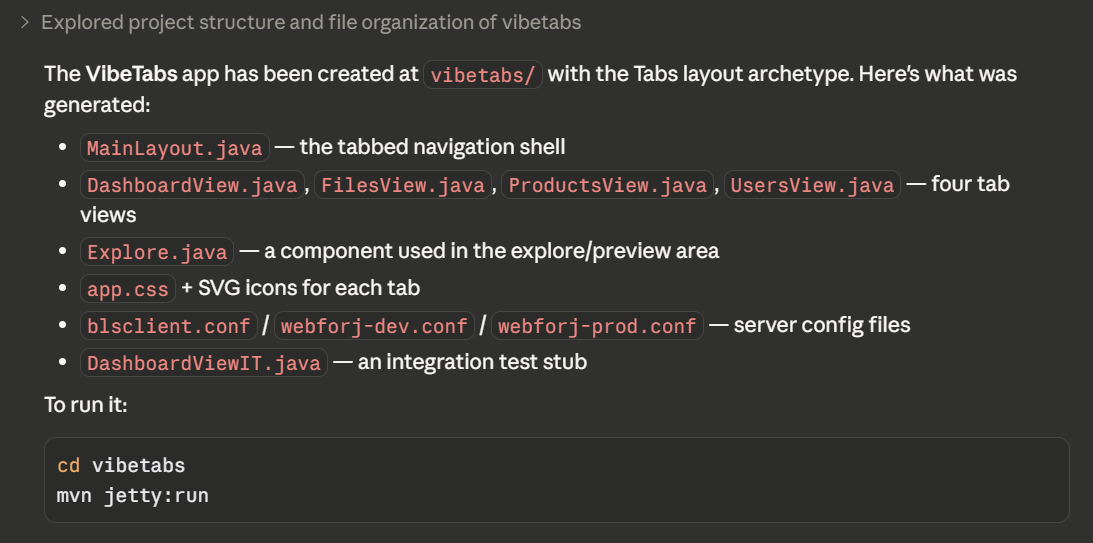
Task: Click the 'server config files' description
Action: [822, 325]
